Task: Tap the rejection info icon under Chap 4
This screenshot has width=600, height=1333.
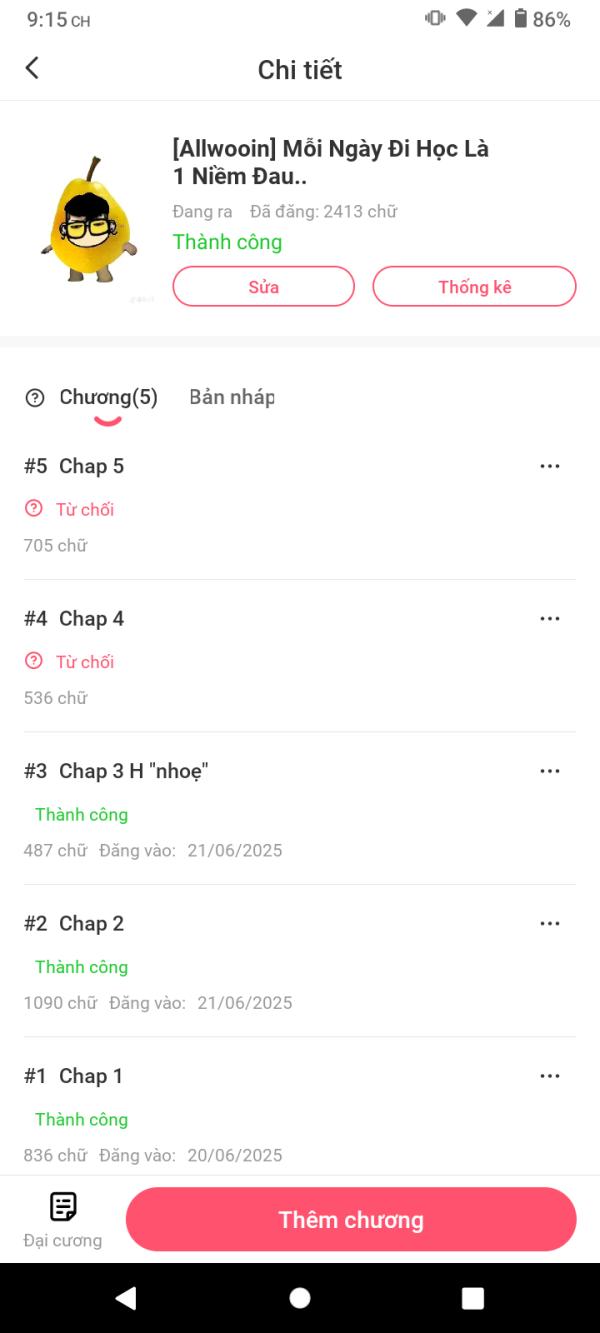Action: coord(34,660)
